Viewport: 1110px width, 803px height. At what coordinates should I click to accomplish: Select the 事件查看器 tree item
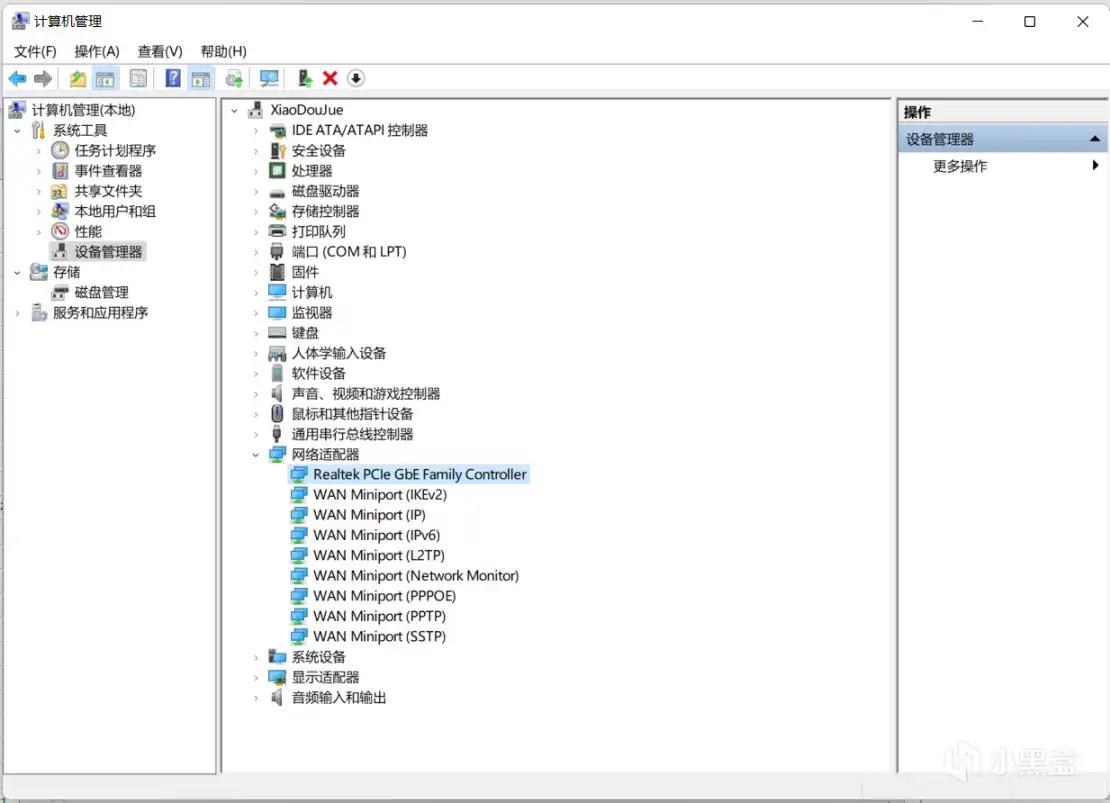coord(103,170)
